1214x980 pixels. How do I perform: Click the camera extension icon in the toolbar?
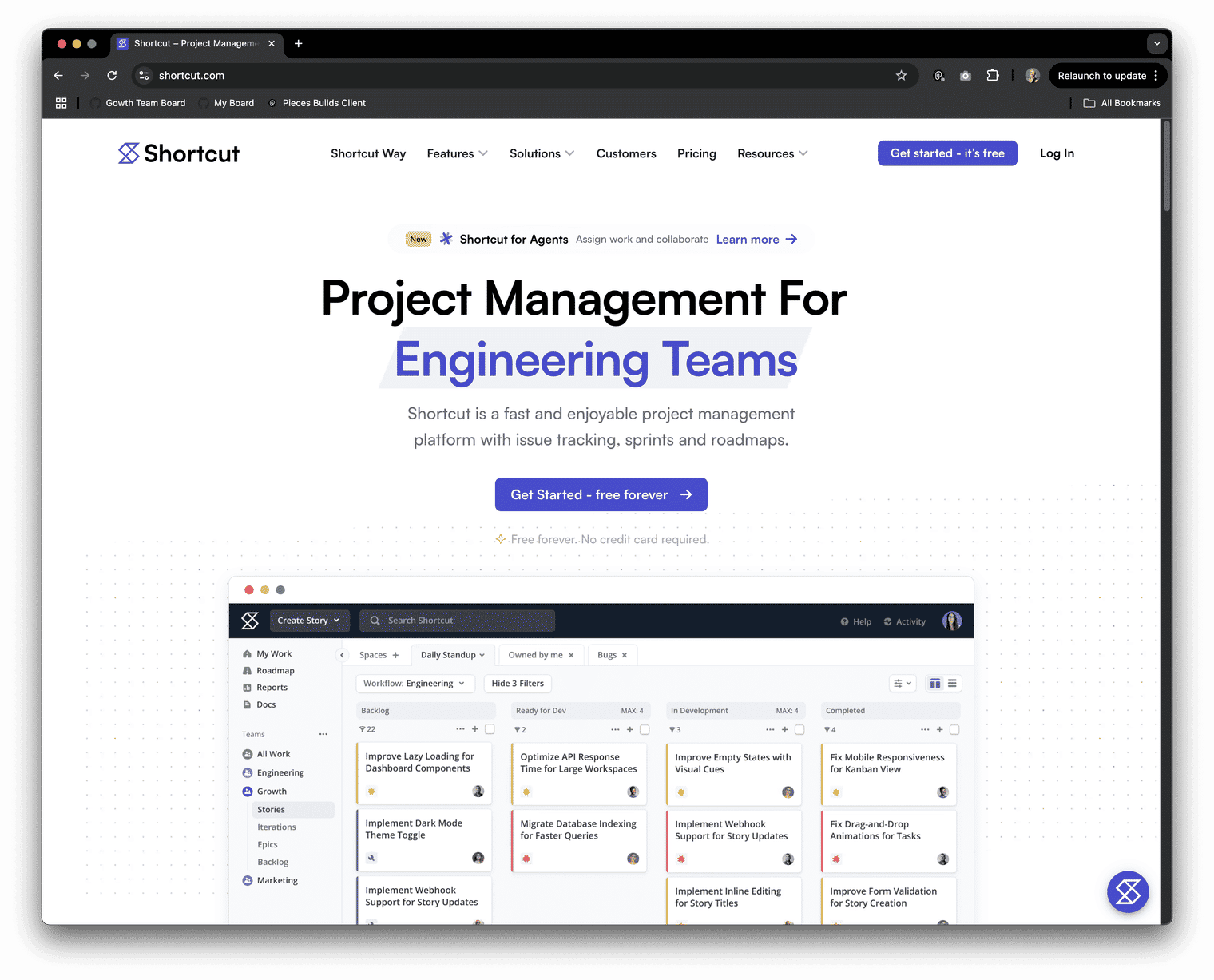tap(966, 76)
